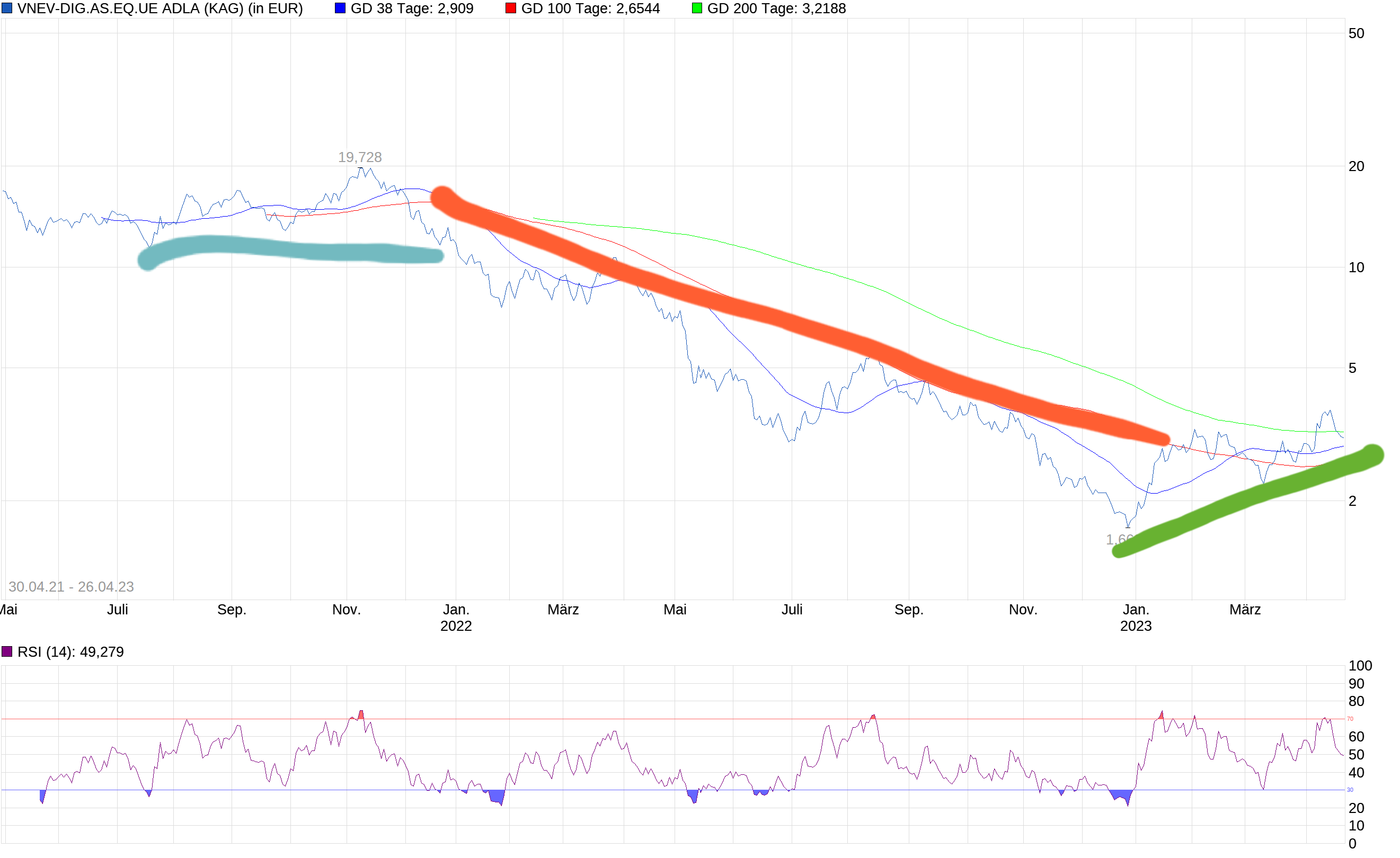Click the 50 label on the price axis
Viewport: 1400px width, 858px height.
(1355, 33)
